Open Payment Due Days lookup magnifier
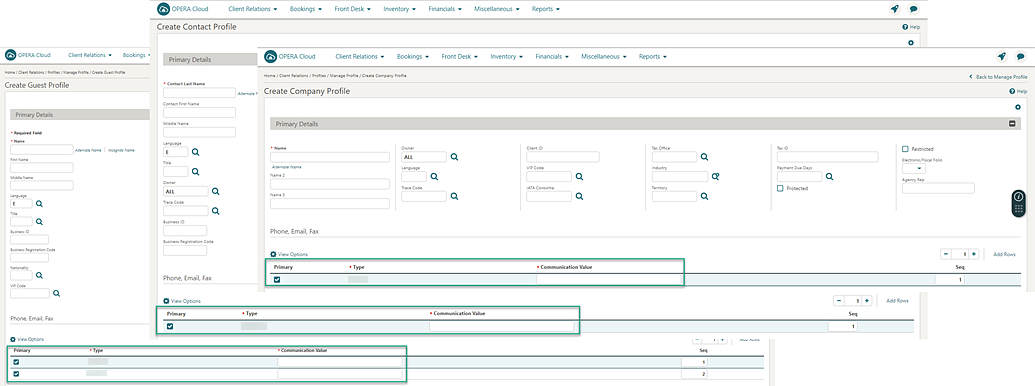1035x386 pixels. click(829, 177)
